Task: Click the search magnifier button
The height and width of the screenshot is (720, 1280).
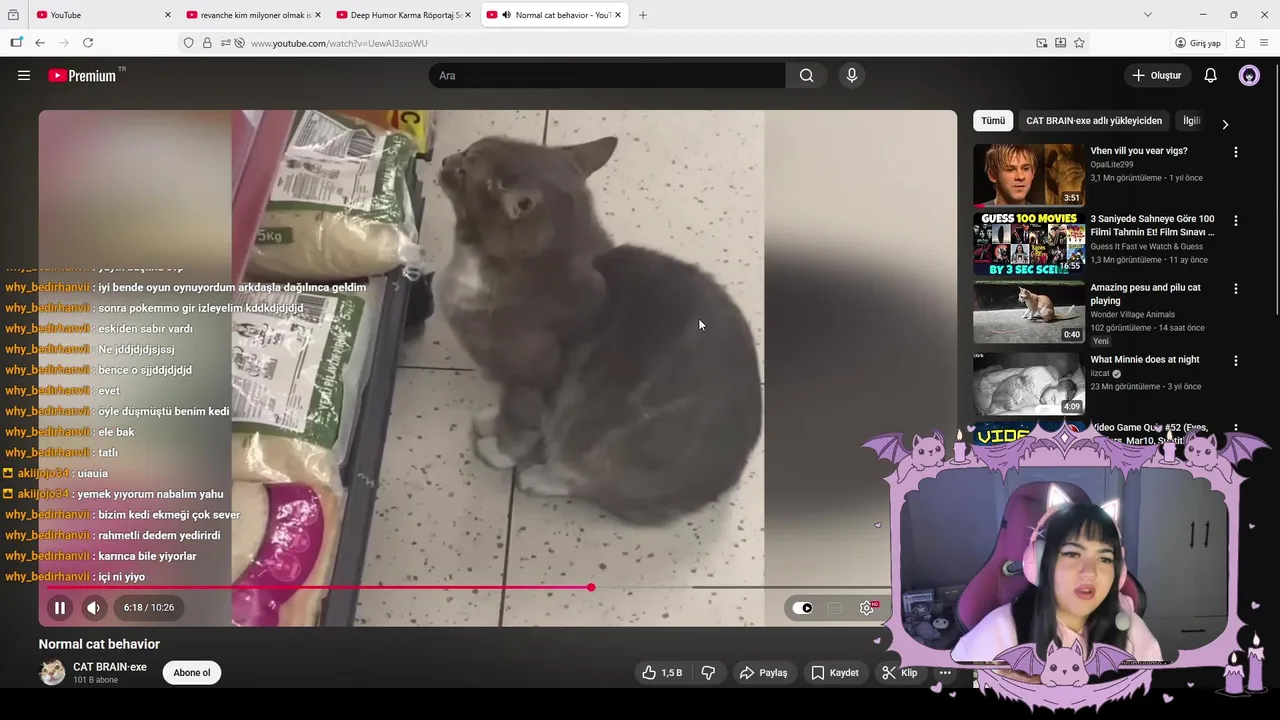Action: [806, 75]
